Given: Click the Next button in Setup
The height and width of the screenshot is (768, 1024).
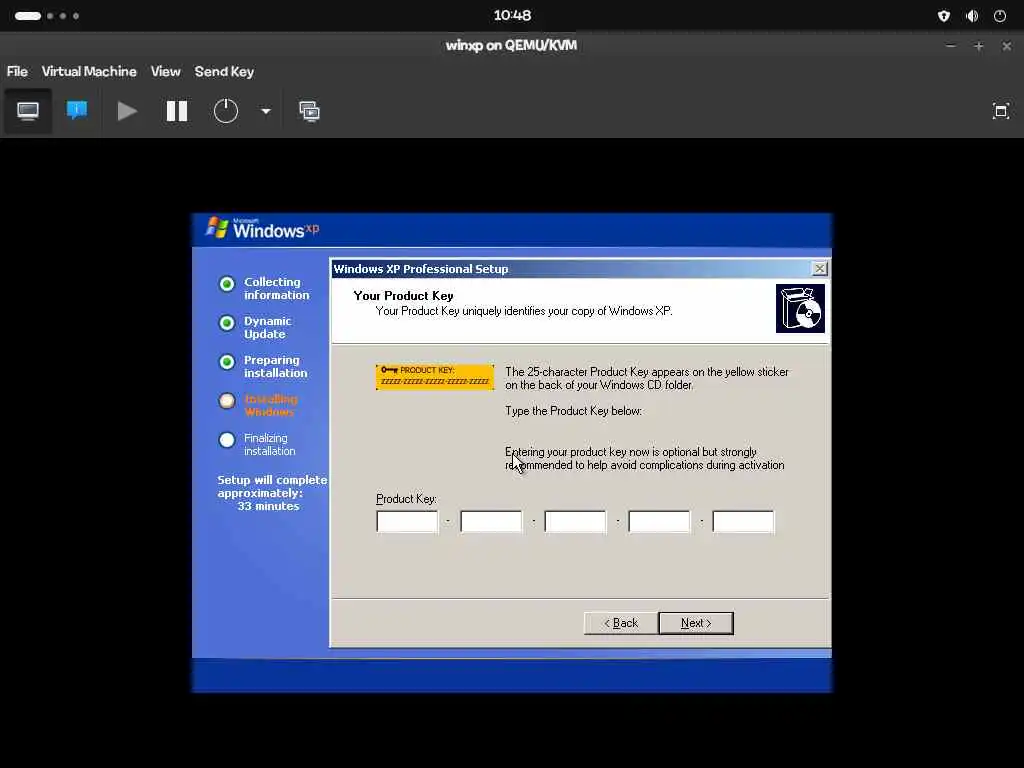Looking at the screenshot, I should coord(696,623).
